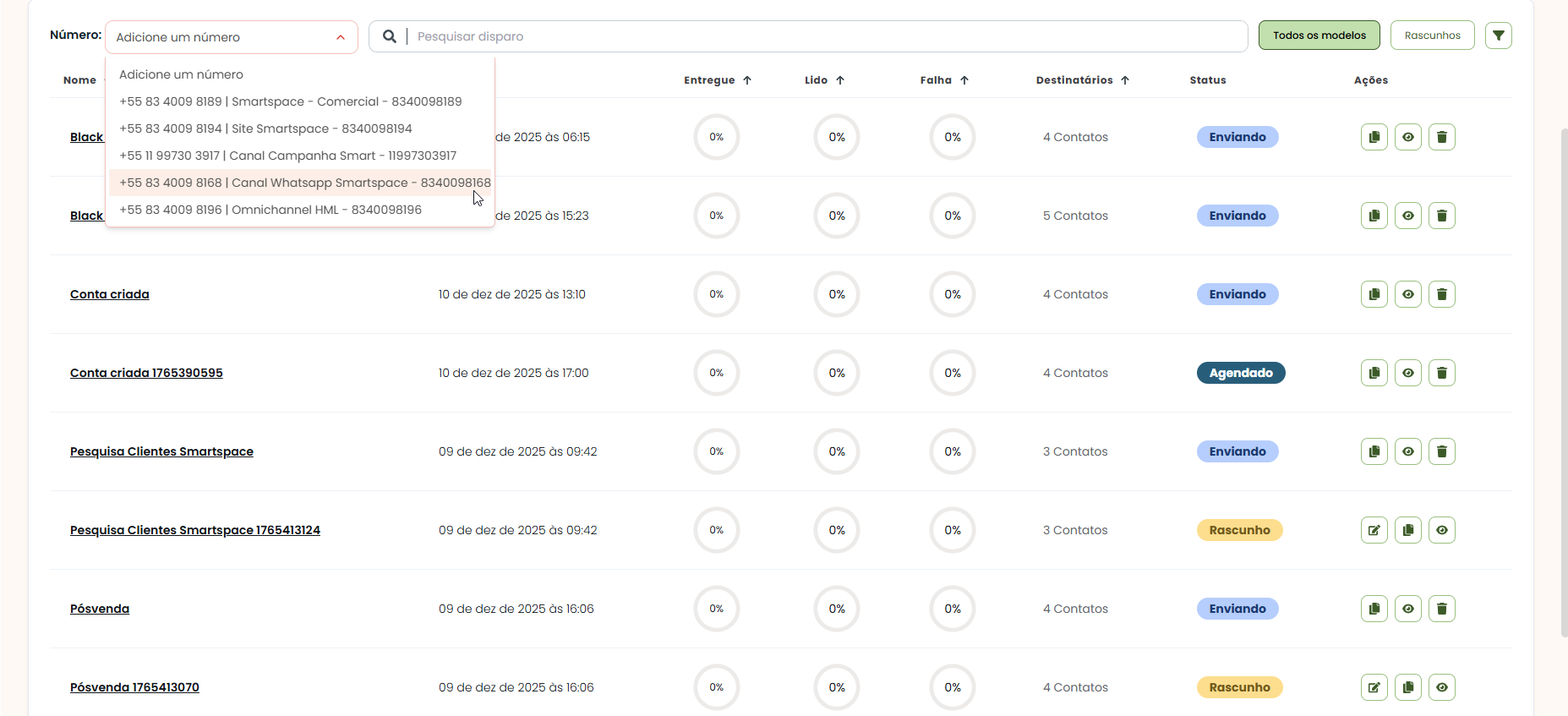
Task: Click Todos os modelos button
Action: tap(1319, 36)
